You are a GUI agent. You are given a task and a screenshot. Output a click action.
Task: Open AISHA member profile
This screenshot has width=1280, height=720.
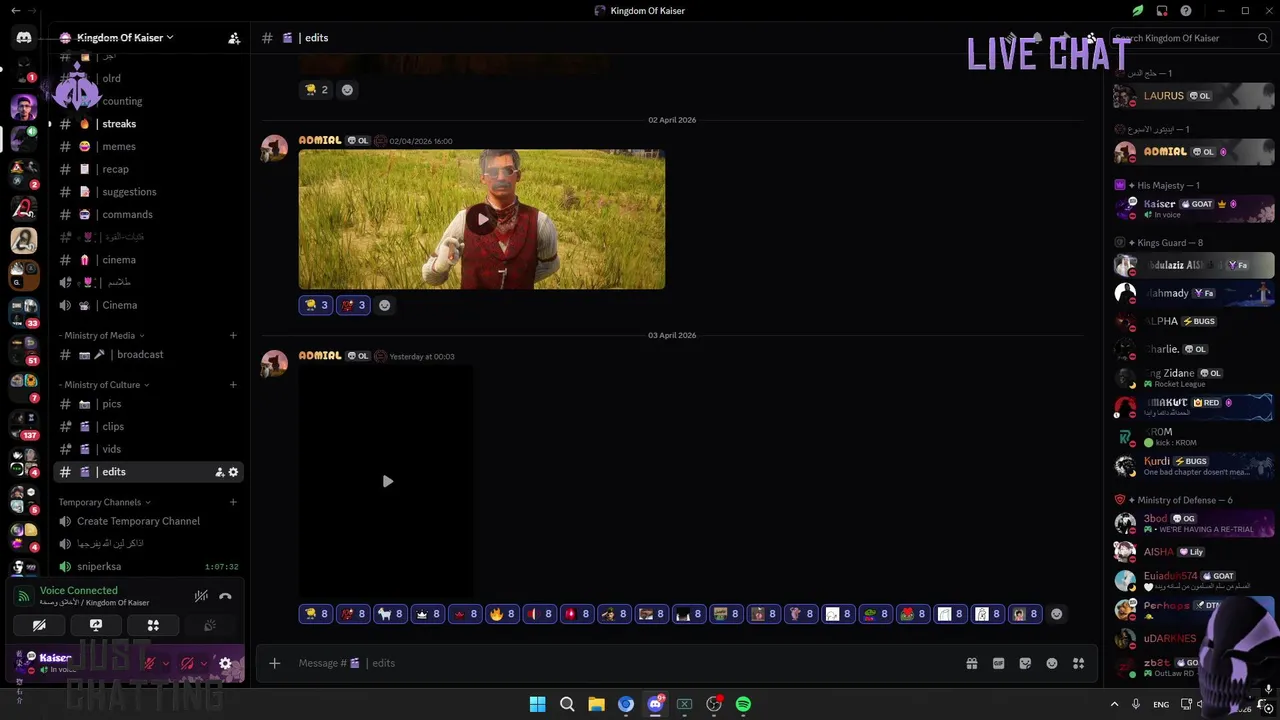coord(1194,552)
